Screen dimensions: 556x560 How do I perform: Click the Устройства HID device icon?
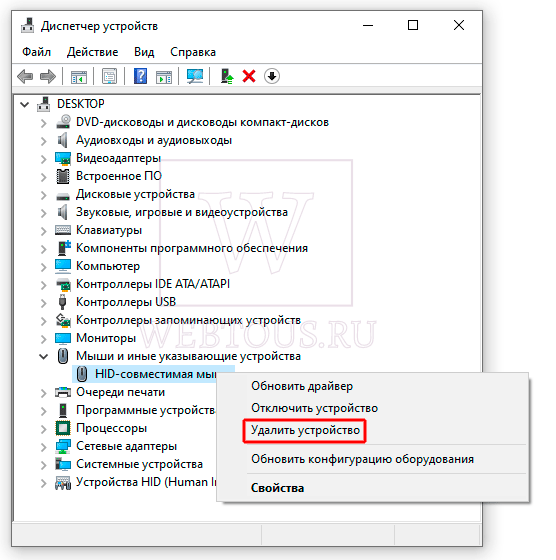click(x=63, y=482)
